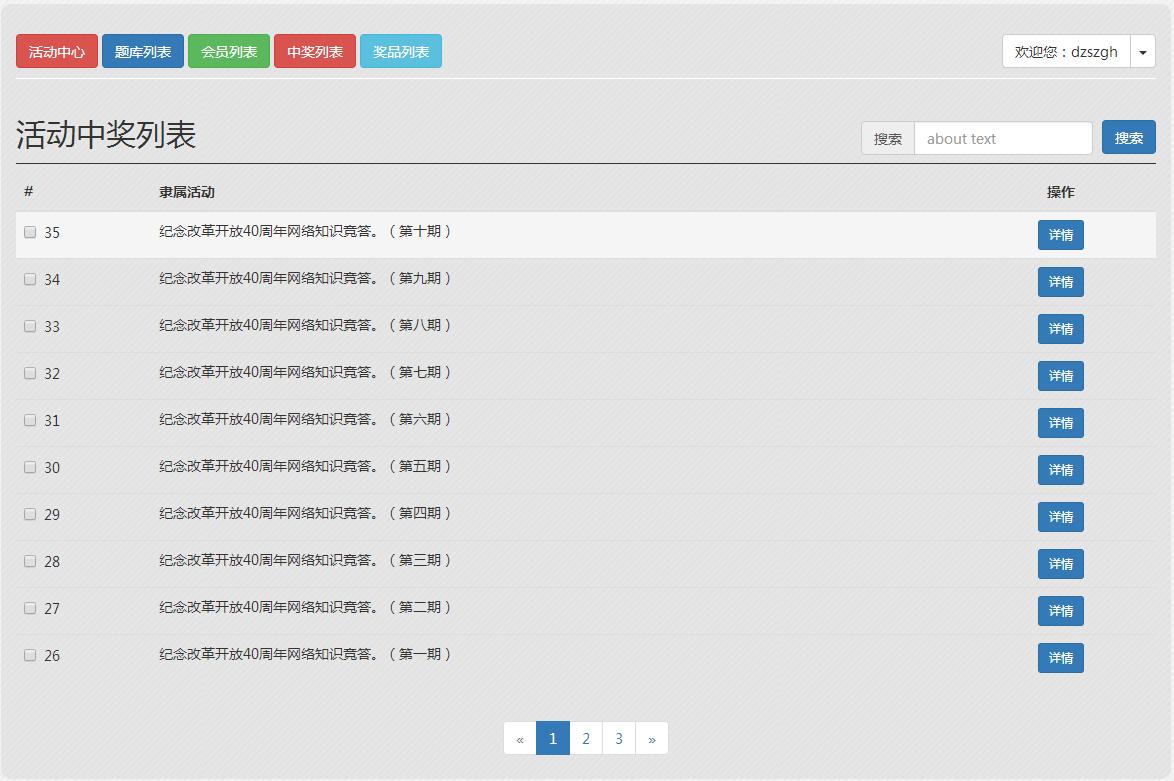This screenshot has height=781, width=1174.
Task: Open the 活动中心 navigation button
Action: [57, 52]
